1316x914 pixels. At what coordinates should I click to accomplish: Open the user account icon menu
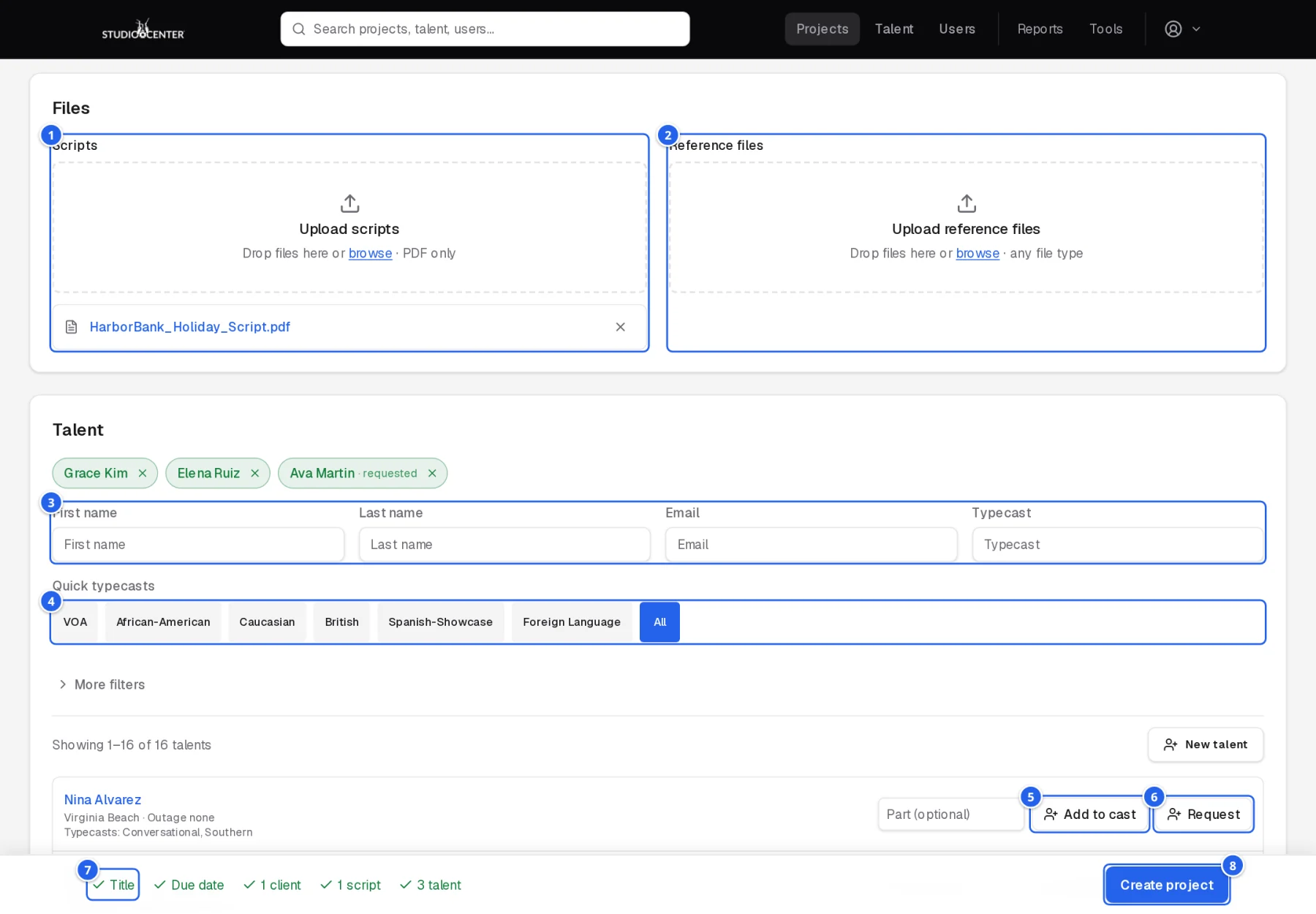click(x=1182, y=29)
